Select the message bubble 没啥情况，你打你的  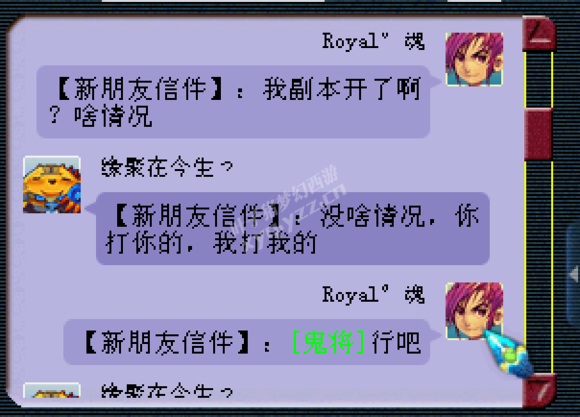(293, 229)
